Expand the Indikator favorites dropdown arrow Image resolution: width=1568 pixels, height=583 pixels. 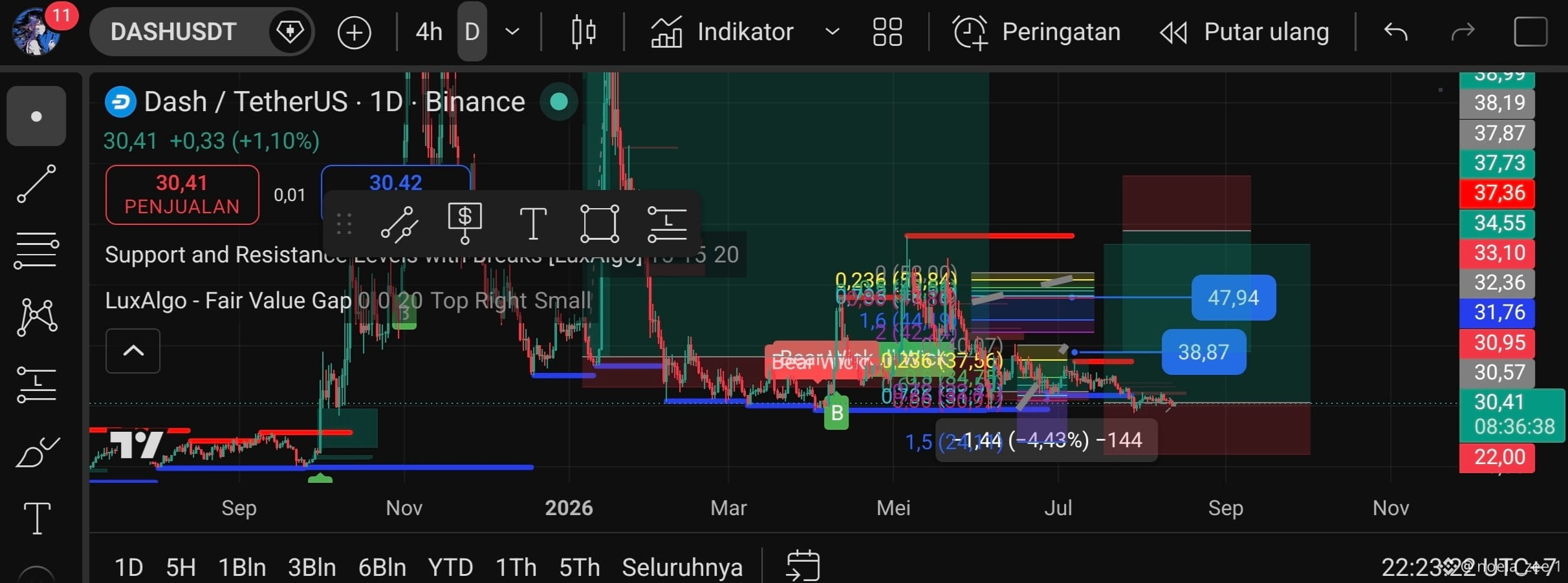pos(833,32)
